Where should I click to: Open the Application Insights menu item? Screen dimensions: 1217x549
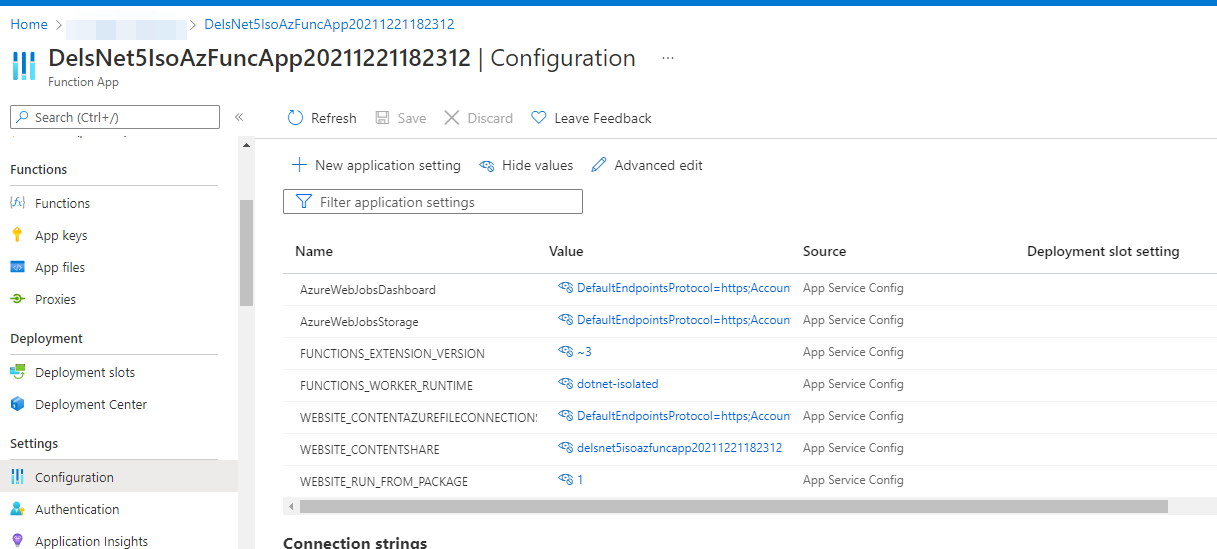click(x=91, y=541)
